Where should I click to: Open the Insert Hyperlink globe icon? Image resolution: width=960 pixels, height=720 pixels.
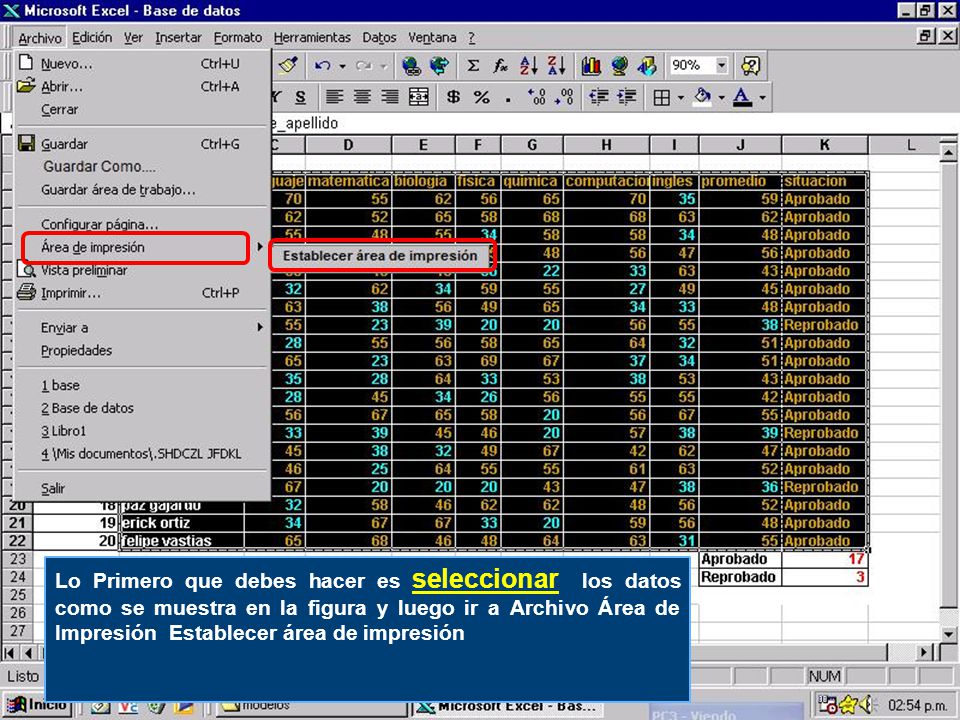(x=411, y=66)
